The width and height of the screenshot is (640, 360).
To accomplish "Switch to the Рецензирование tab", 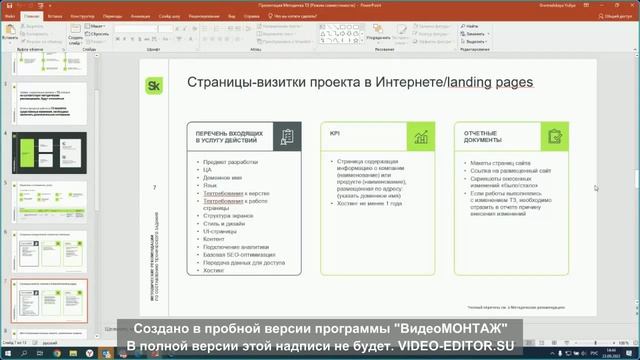I will [204, 16].
